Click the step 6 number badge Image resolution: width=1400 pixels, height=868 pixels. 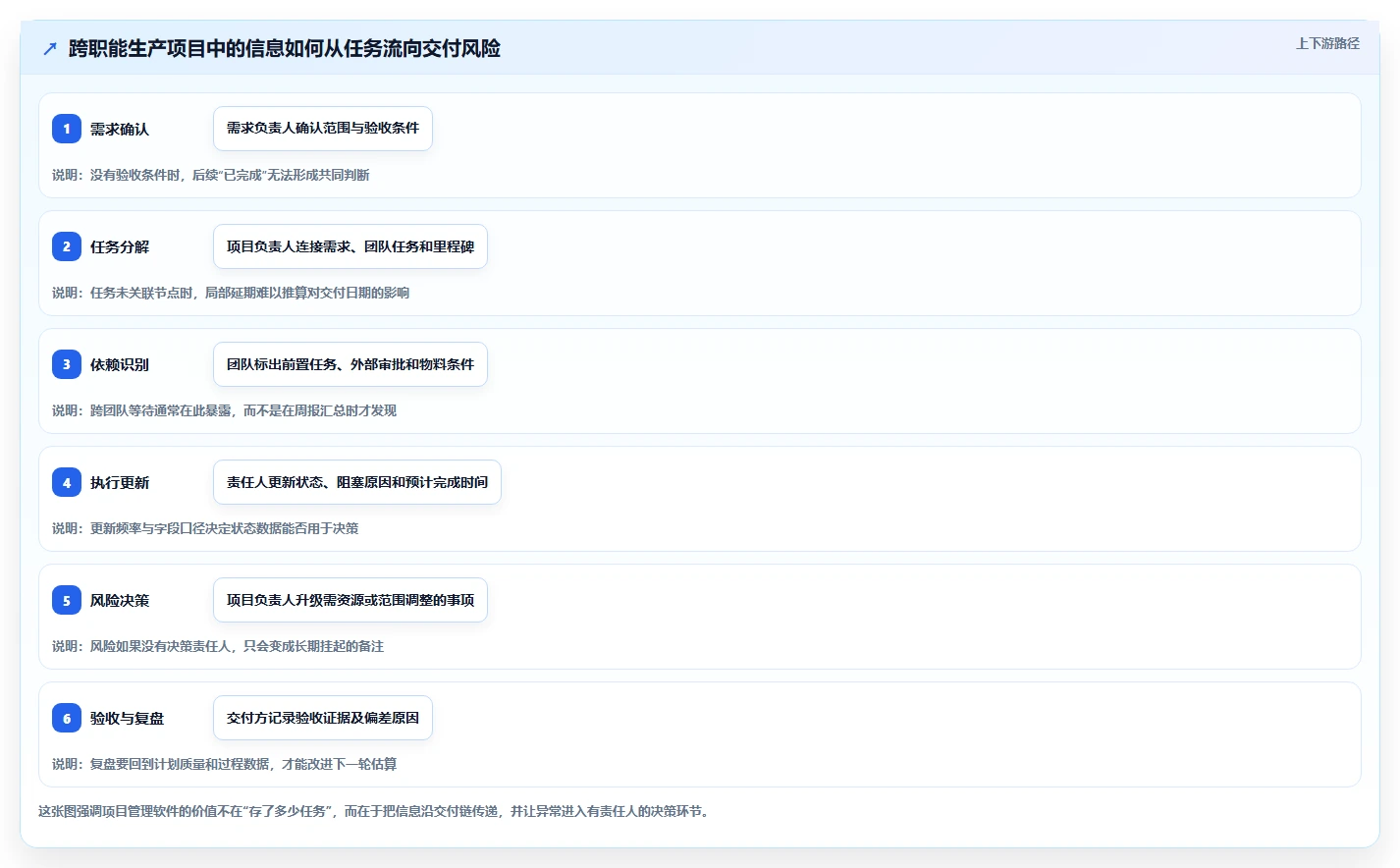click(x=67, y=718)
